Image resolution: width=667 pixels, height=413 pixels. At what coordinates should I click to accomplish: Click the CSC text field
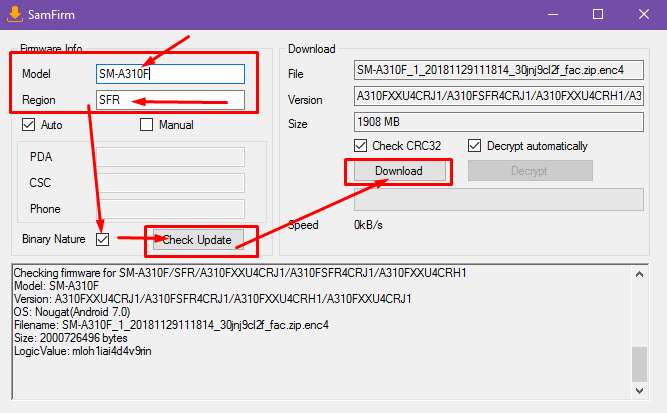pos(170,183)
